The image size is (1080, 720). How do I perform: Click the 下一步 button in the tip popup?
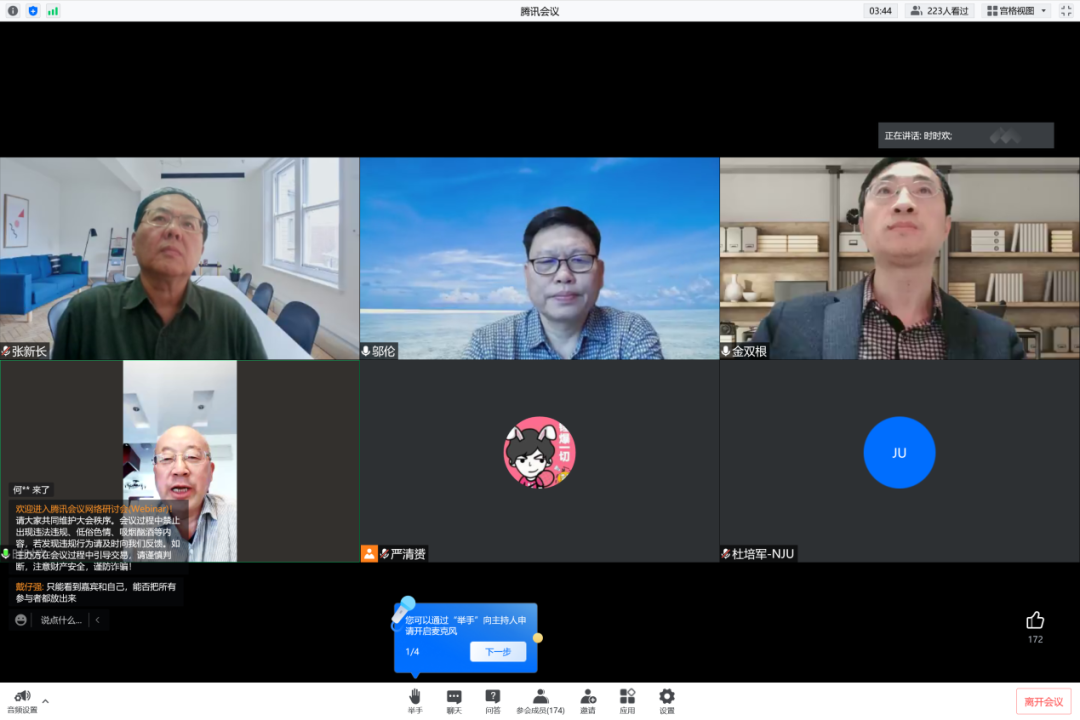click(x=498, y=651)
